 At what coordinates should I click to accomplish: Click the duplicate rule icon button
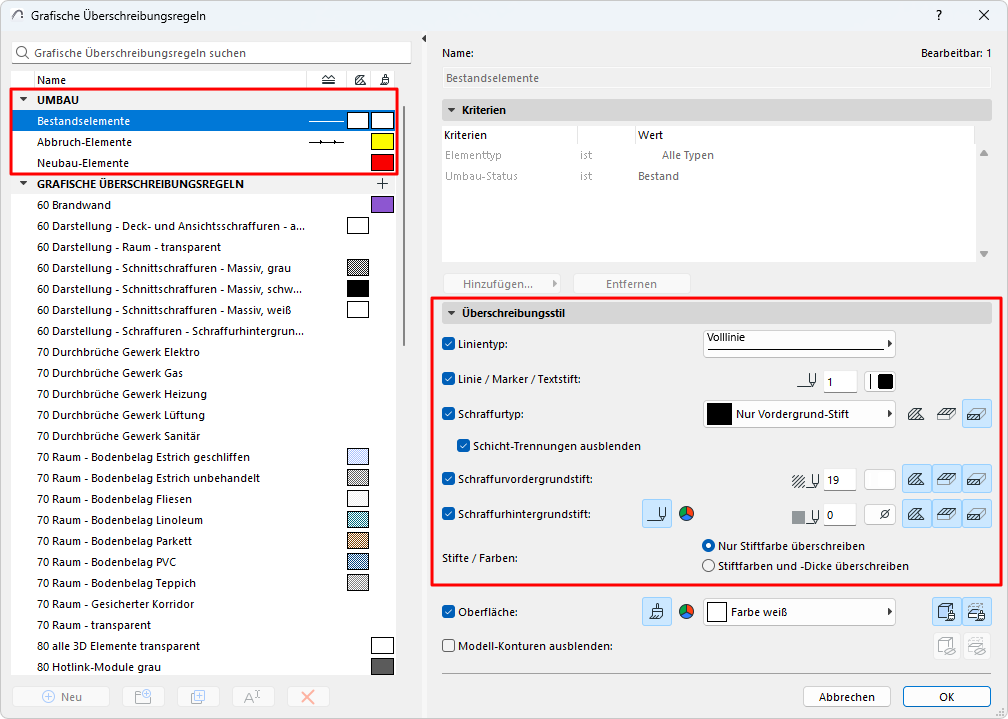tap(198, 696)
